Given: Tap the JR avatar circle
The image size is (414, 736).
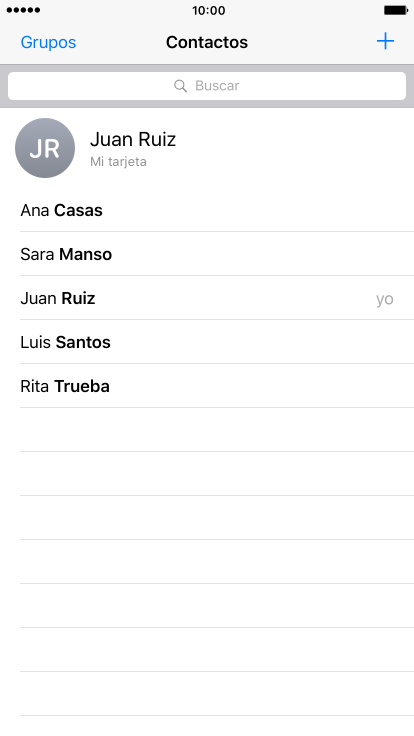Looking at the screenshot, I should coord(45,148).
